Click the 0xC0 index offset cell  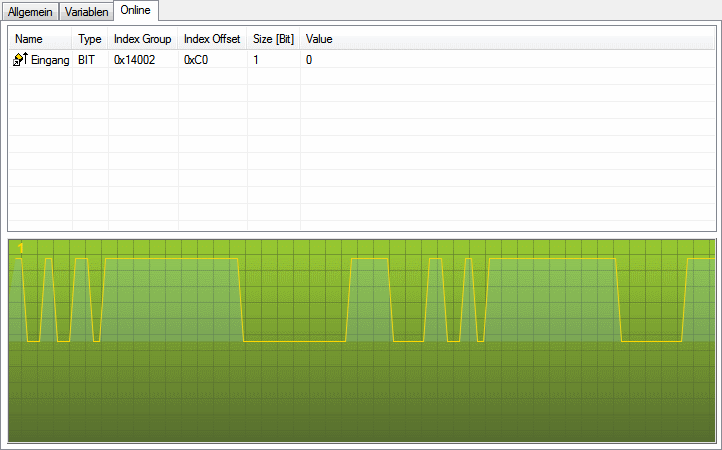point(196,60)
